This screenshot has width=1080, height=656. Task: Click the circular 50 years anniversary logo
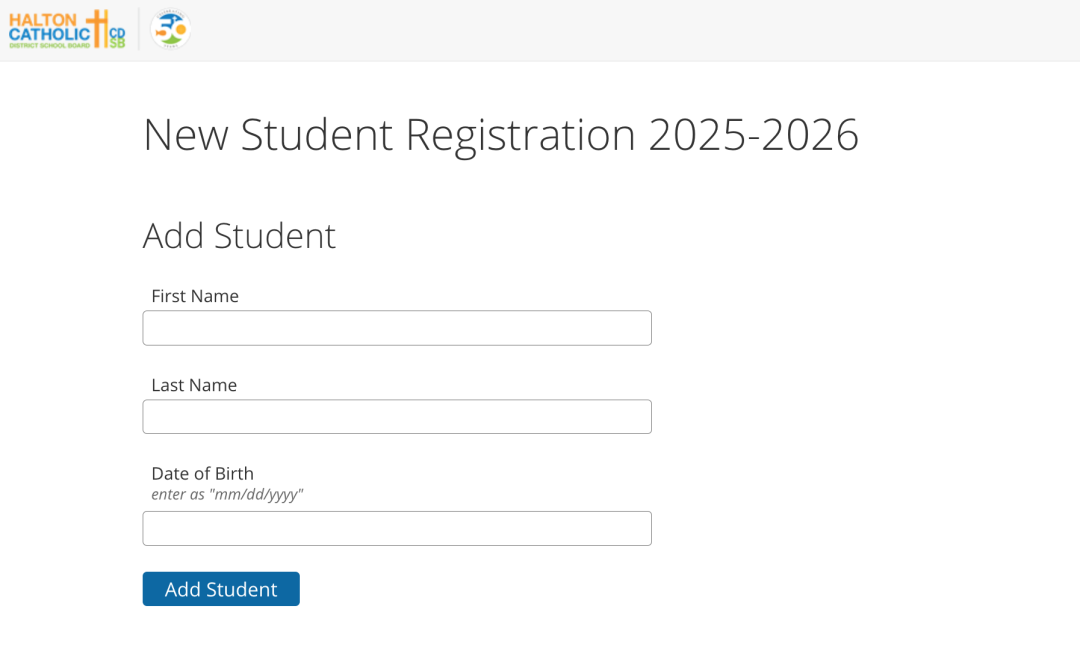[x=170, y=29]
